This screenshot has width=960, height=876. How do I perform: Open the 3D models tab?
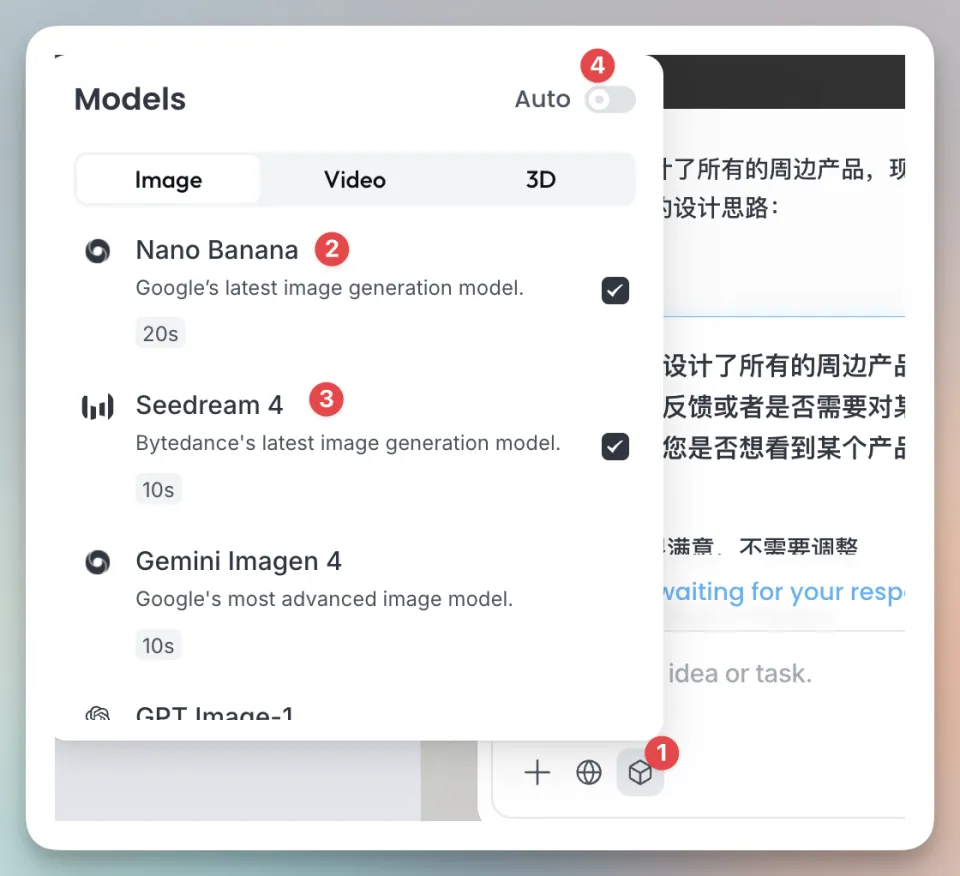(540, 180)
